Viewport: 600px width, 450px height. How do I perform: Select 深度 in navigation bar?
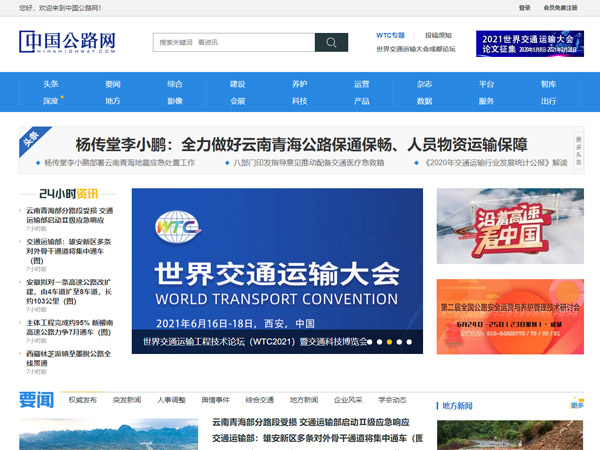click(x=51, y=101)
